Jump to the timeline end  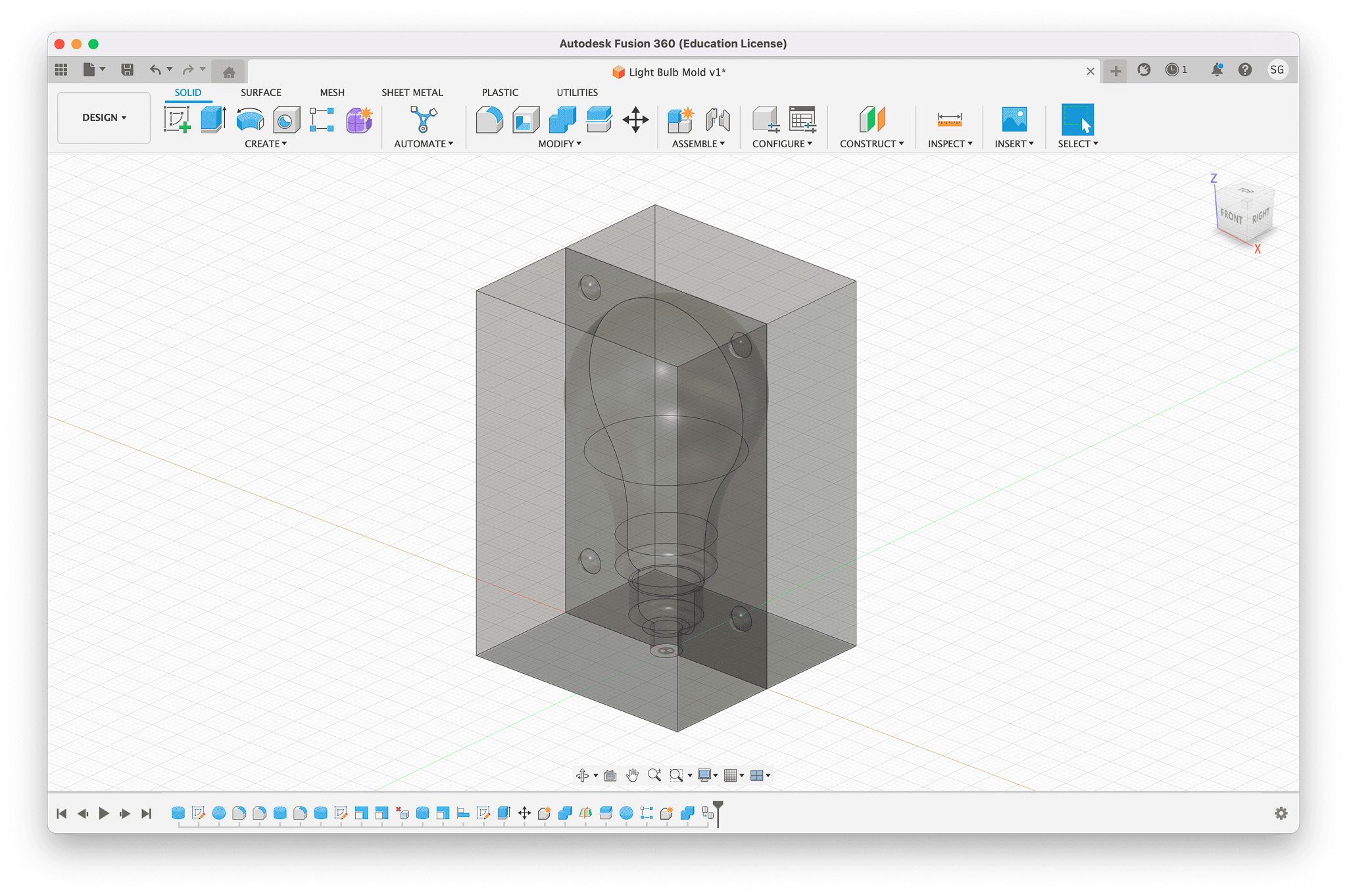click(147, 814)
